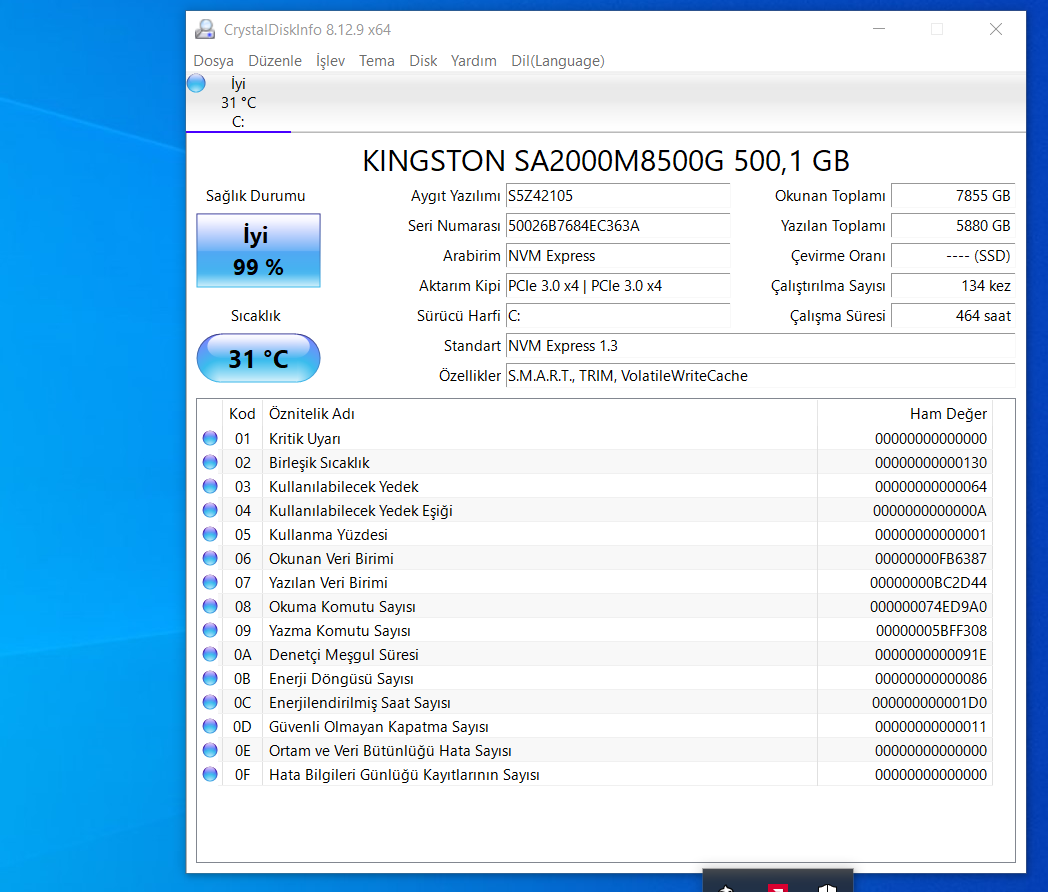The width and height of the screenshot is (1048, 892).
Task: Click status orb of Yazılan Veri Birimi row
Action: pyautogui.click(x=210, y=583)
